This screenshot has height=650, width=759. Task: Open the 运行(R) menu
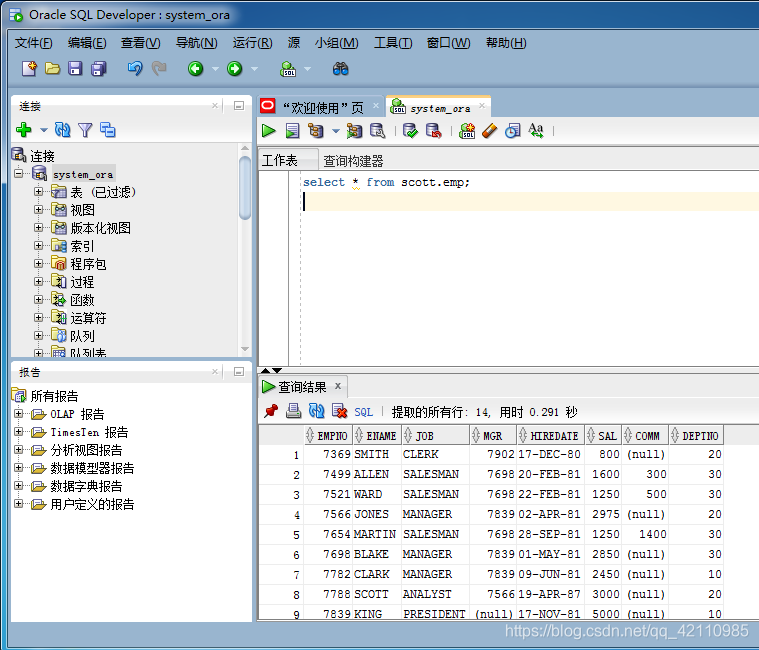tap(252, 43)
